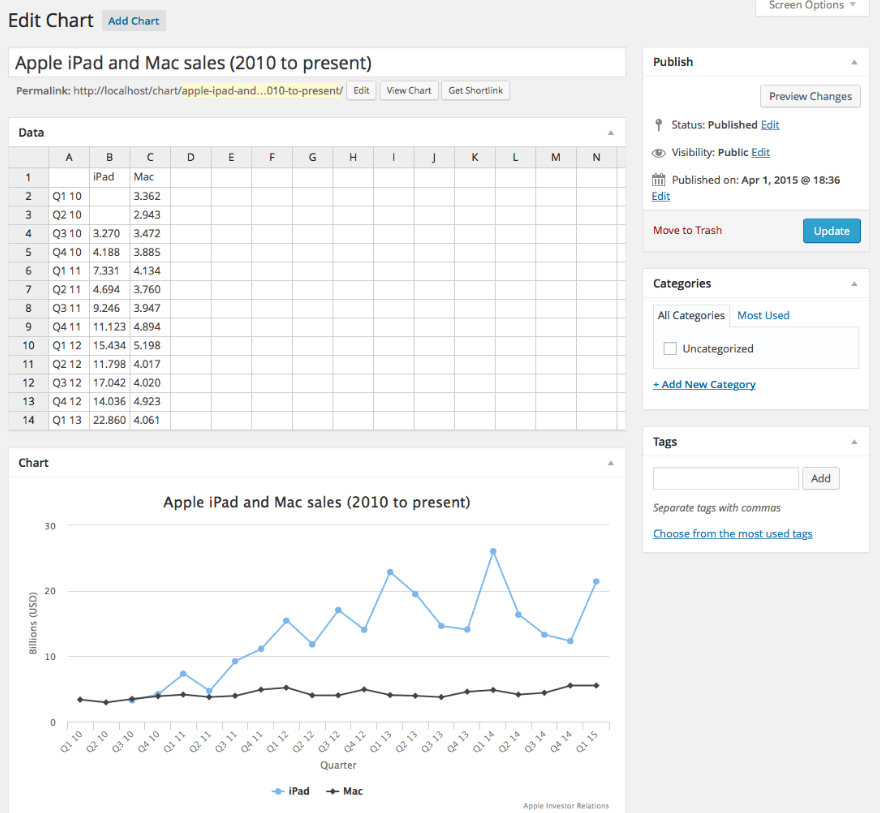Select column B header in data grid
The height and width of the screenshot is (813, 880).
pyautogui.click(x=109, y=157)
